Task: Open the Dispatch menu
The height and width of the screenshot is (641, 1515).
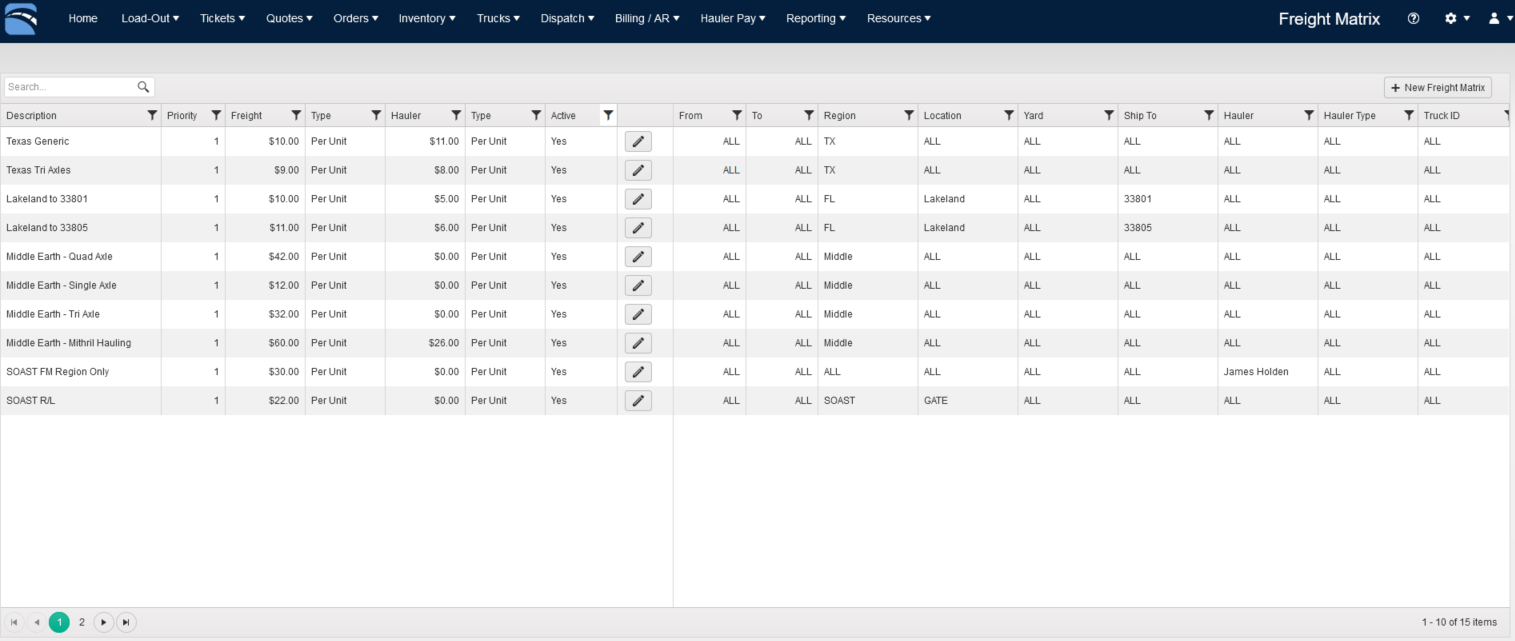Action: click(x=567, y=19)
